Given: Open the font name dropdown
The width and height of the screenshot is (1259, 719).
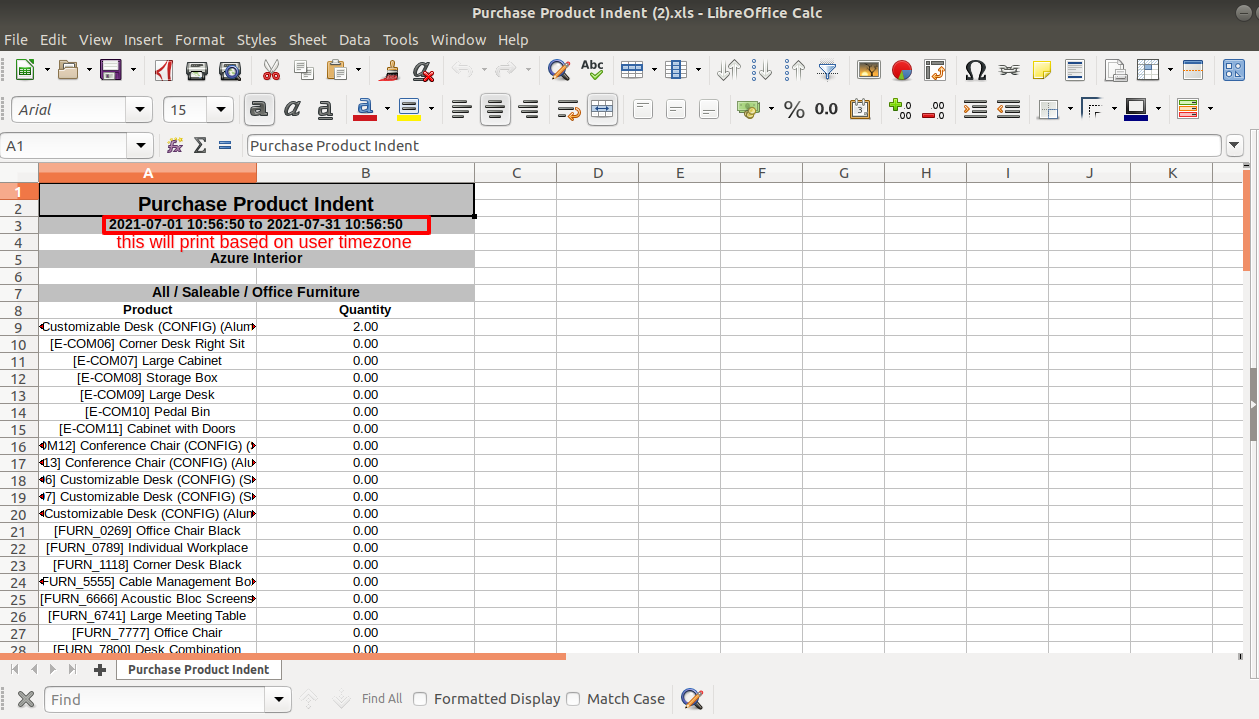Looking at the screenshot, I should click(141, 109).
